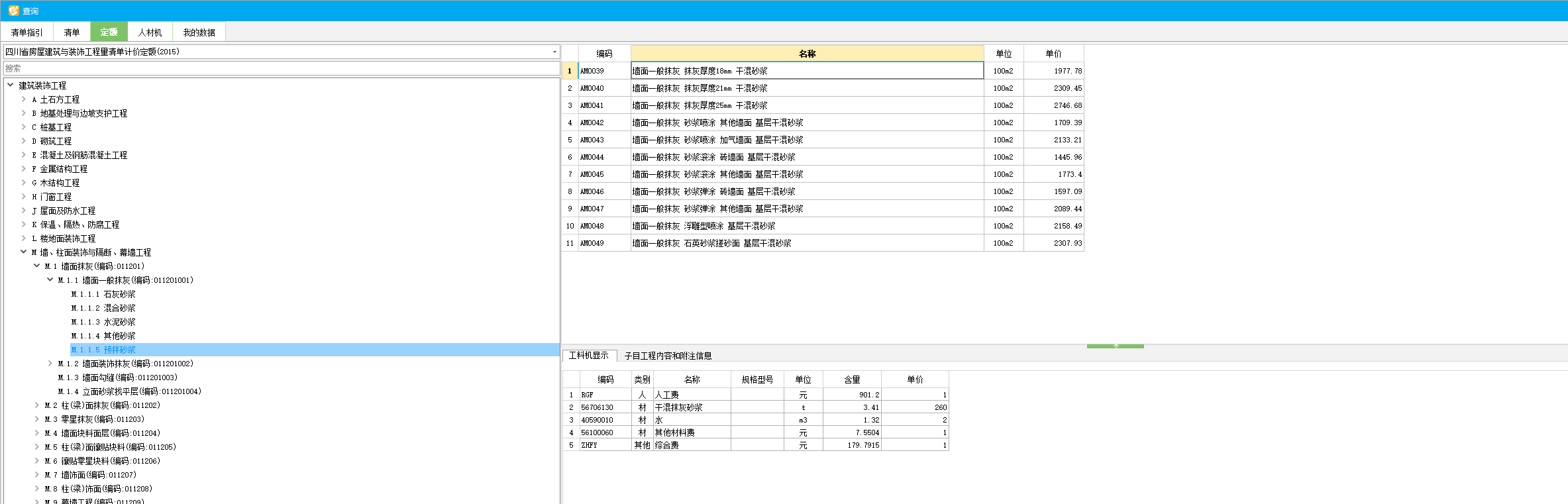Select M.1.1.3 水泥砂浆 tree item
Image resolution: width=1568 pixels, height=504 pixels.
click(x=103, y=322)
